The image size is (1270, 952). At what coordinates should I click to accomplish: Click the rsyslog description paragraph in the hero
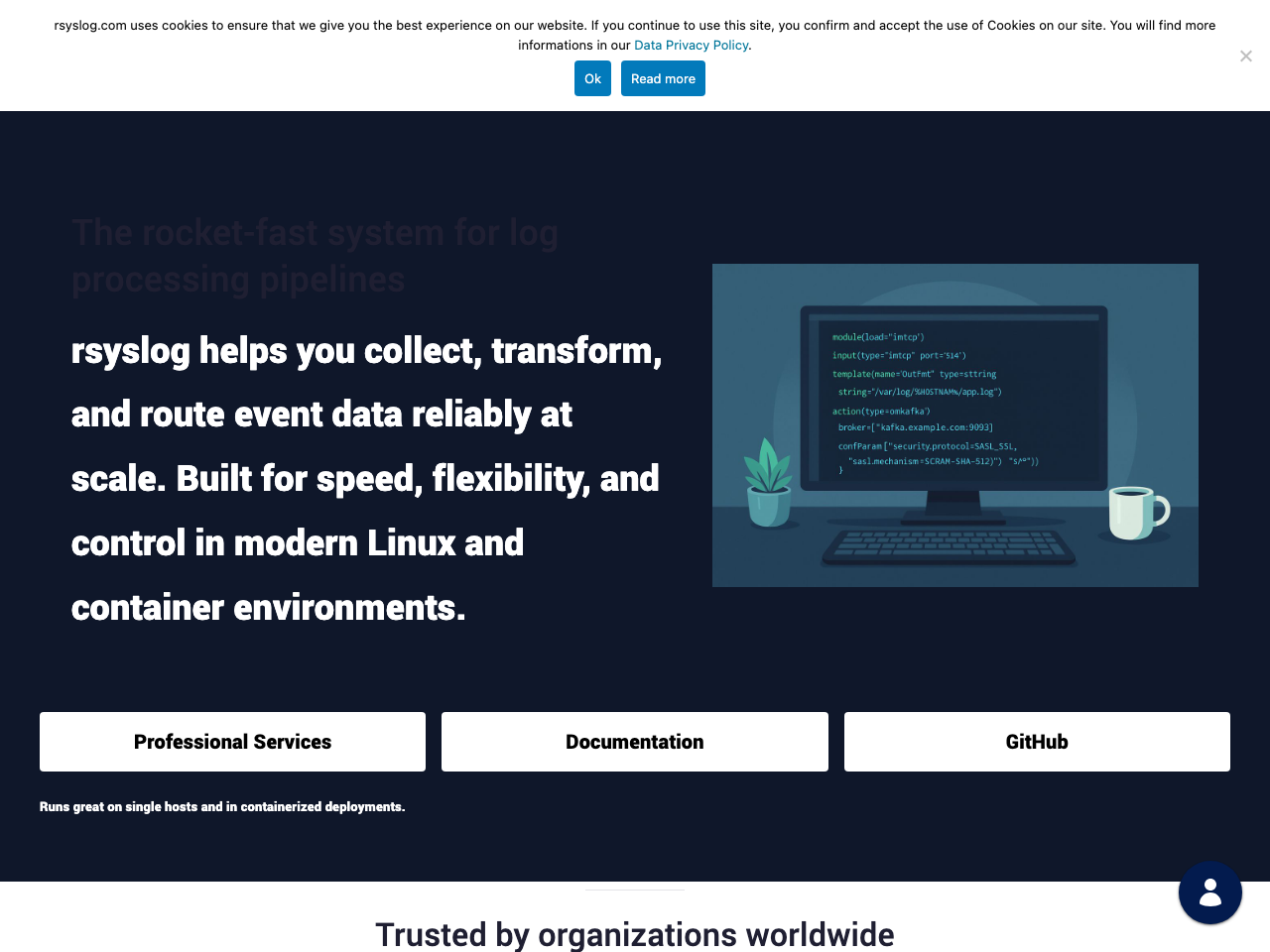(367, 478)
